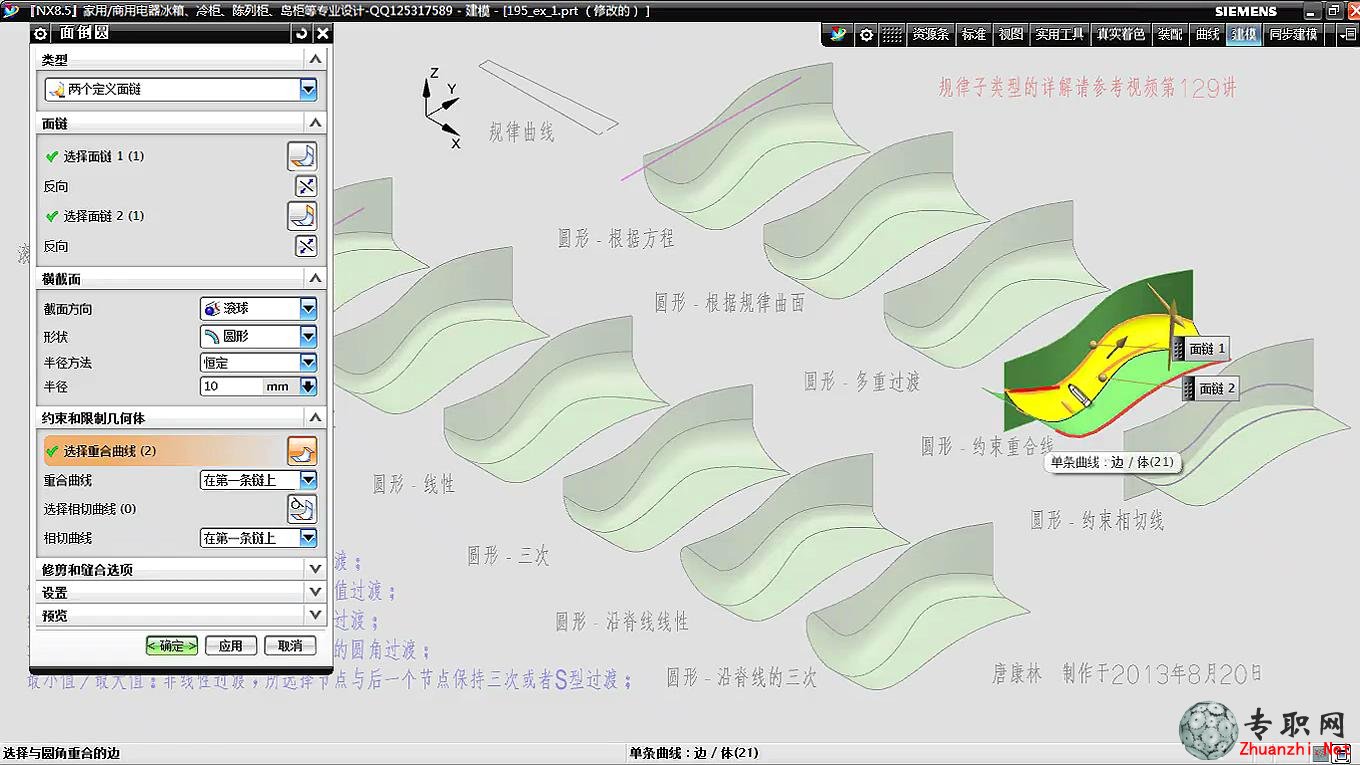This screenshot has height=765, width=1360.
Task: Click the 圆形 - 沿脊线线性 annotation
Action: pos(622,622)
